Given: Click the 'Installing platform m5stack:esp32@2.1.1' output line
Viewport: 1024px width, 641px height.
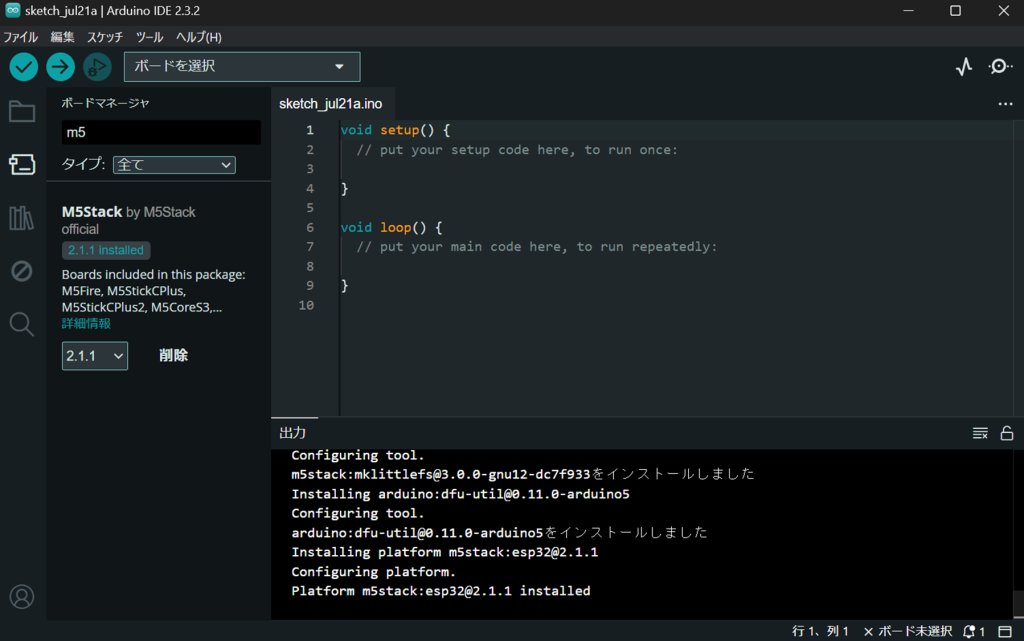Looking at the screenshot, I should tap(445, 552).
